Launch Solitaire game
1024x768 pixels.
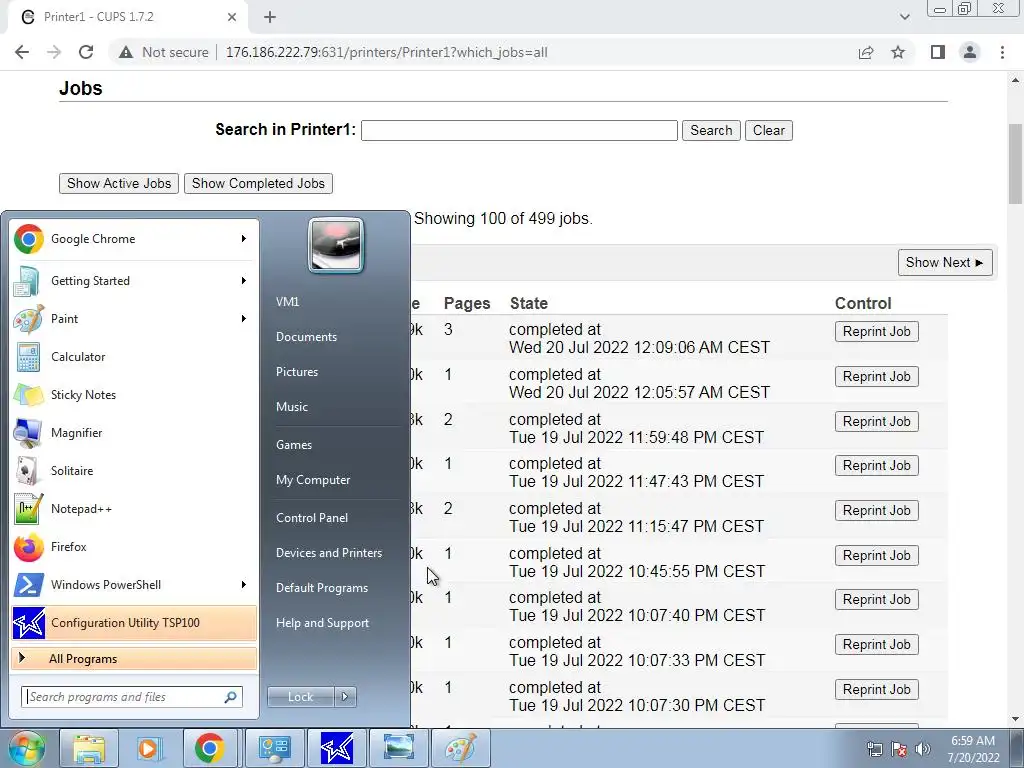point(134,471)
